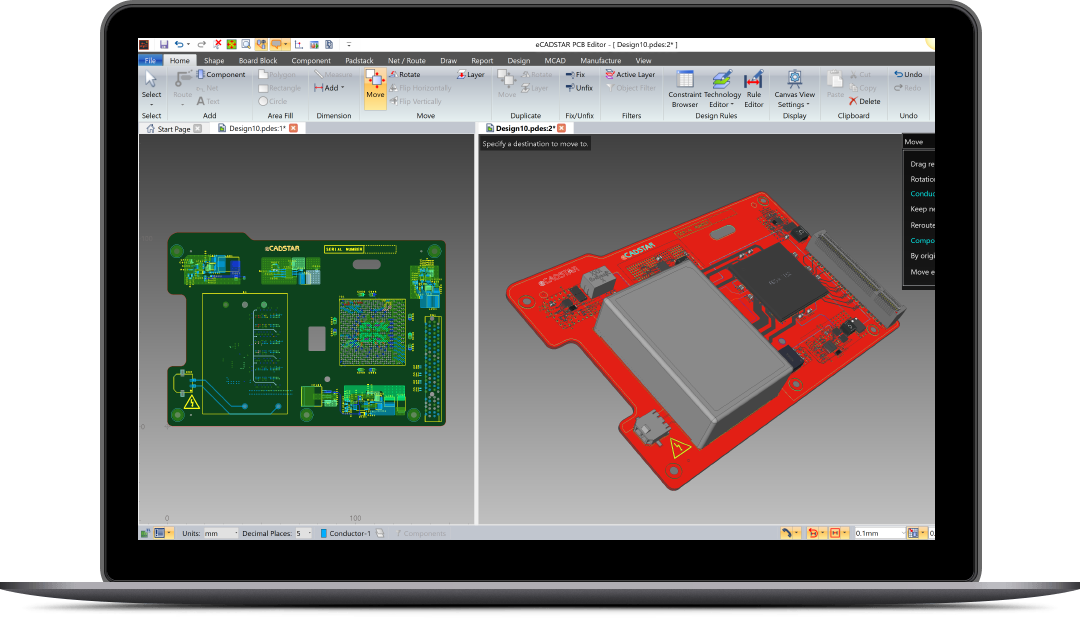Close the Start Page tab
Viewport: 1080px width, 618px height.
[x=198, y=129]
